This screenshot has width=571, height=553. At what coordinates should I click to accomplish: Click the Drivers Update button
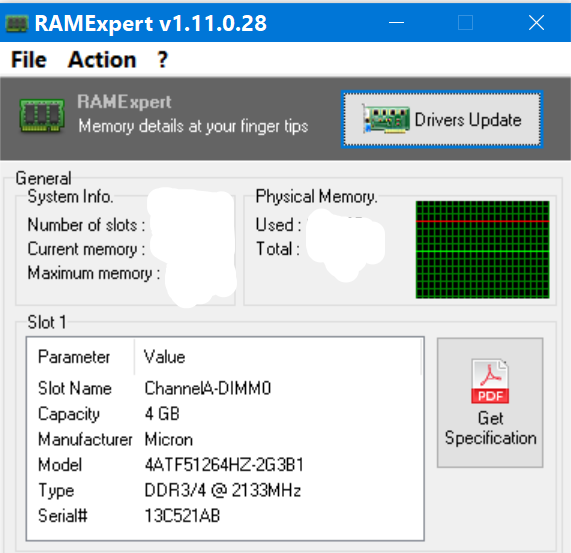pos(442,119)
